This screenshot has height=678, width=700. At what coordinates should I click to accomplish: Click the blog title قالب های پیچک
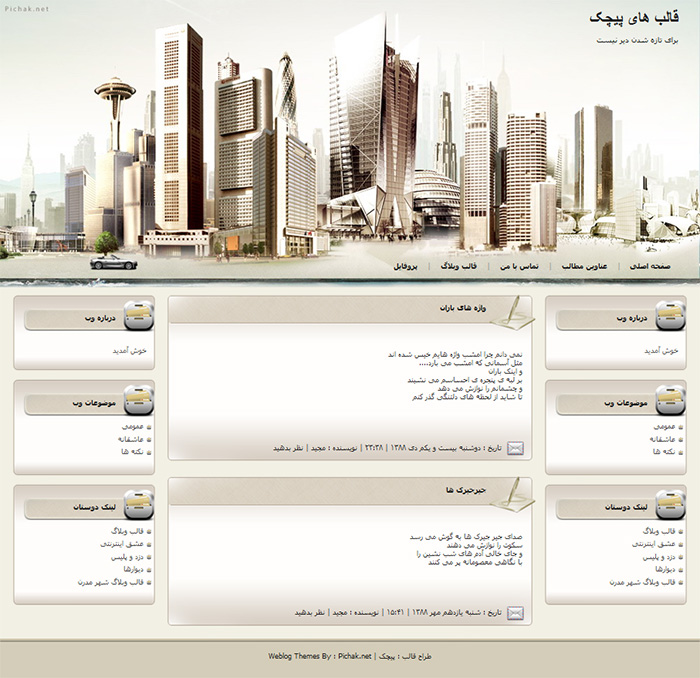(634, 18)
